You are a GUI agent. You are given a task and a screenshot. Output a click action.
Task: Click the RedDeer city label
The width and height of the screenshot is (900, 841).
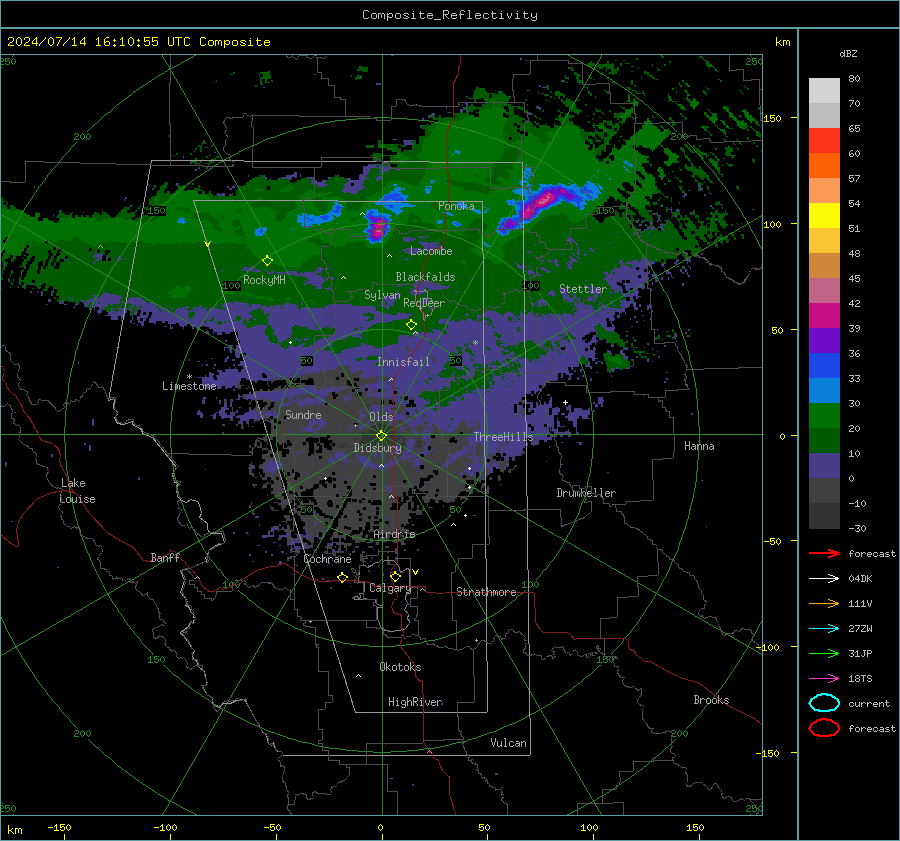(424, 303)
